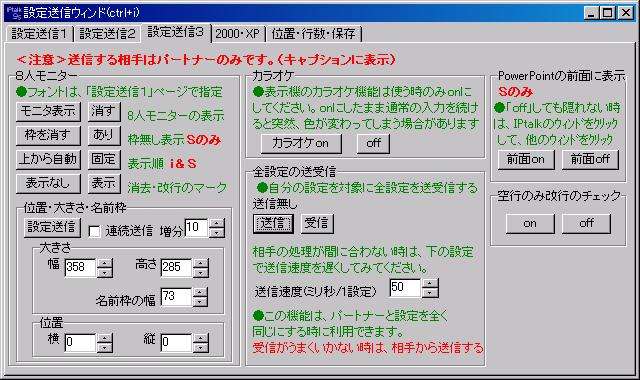Select the 設定送信3 tab
The height and width of the screenshot is (380, 640).
coord(176,32)
